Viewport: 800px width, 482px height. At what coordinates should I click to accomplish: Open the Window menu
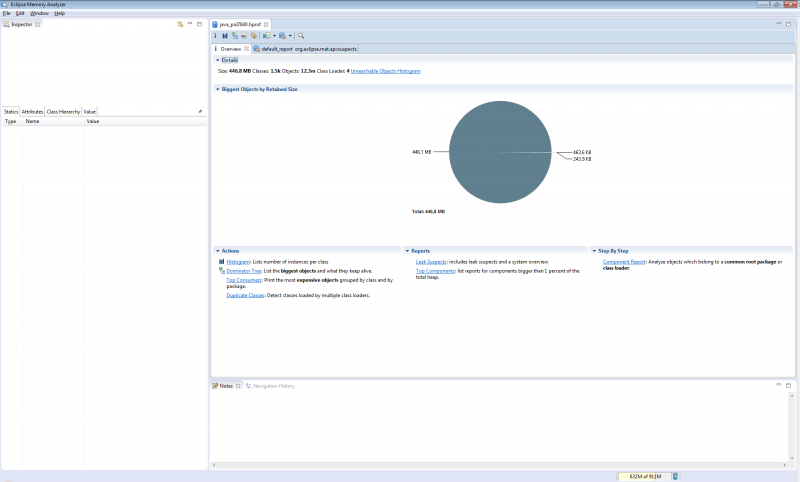(x=39, y=13)
